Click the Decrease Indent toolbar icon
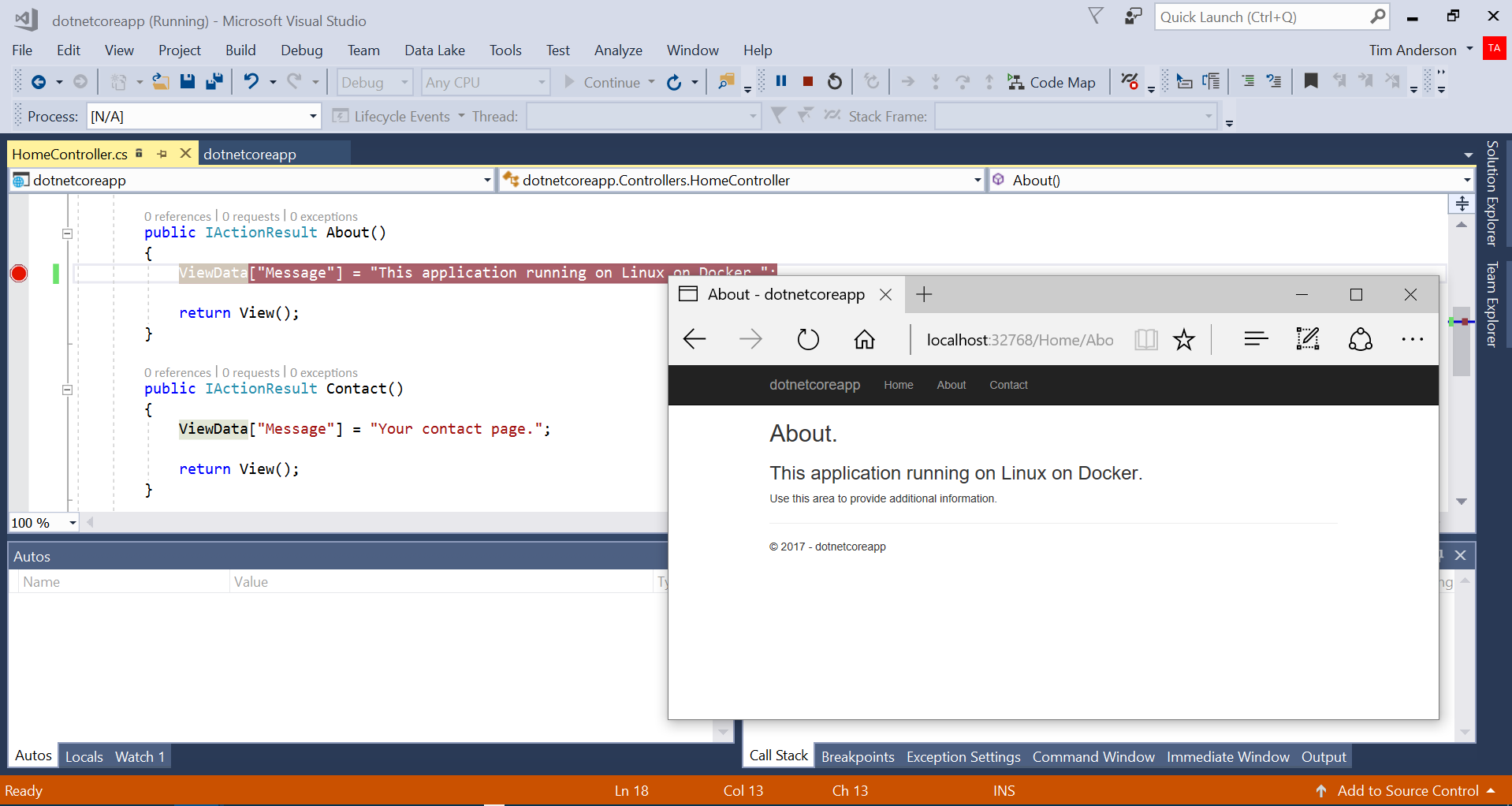The width and height of the screenshot is (1512, 806). coord(1248,81)
